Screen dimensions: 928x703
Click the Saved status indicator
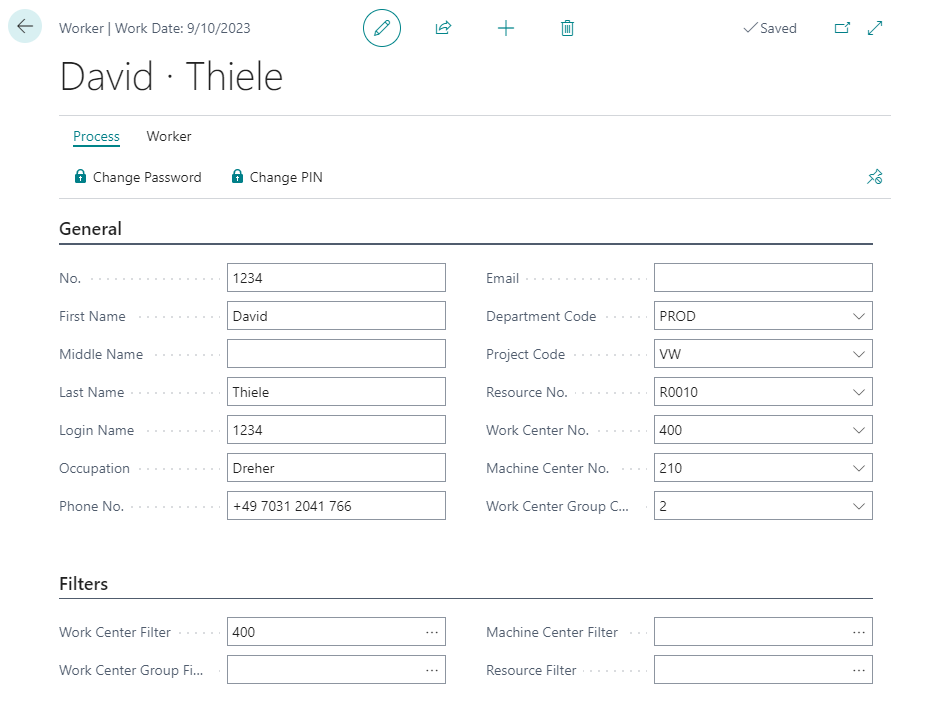(x=770, y=28)
